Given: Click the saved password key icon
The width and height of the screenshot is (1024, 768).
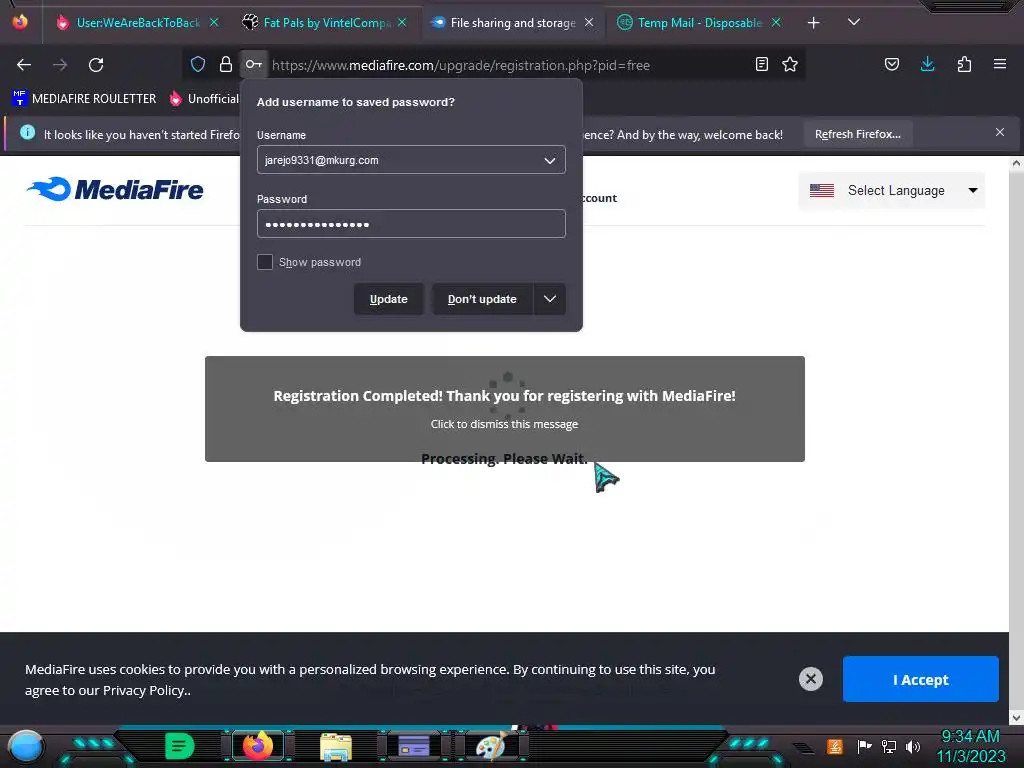Looking at the screenshot, I should point(253,64).
